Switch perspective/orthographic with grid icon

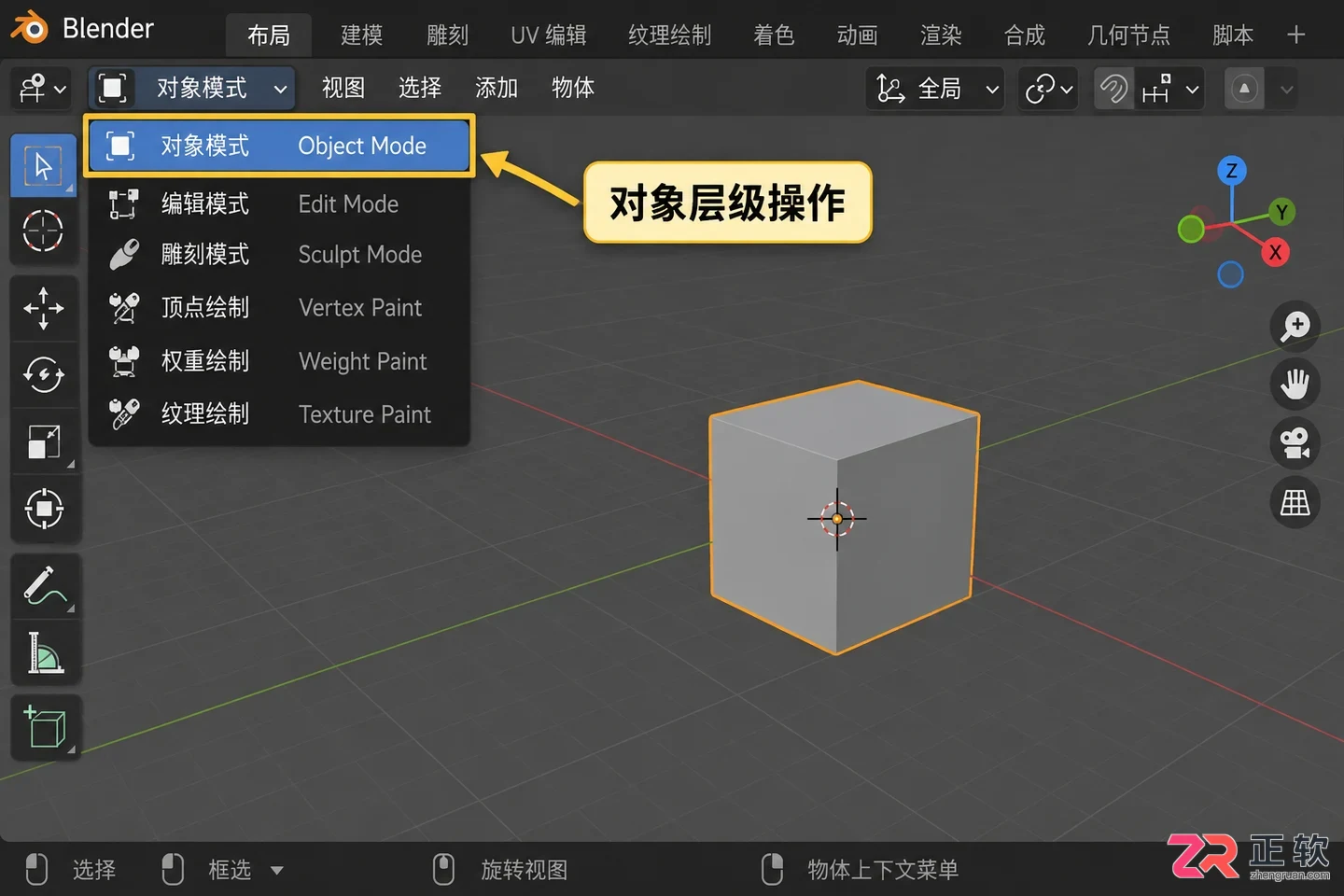coord(1295,504)
